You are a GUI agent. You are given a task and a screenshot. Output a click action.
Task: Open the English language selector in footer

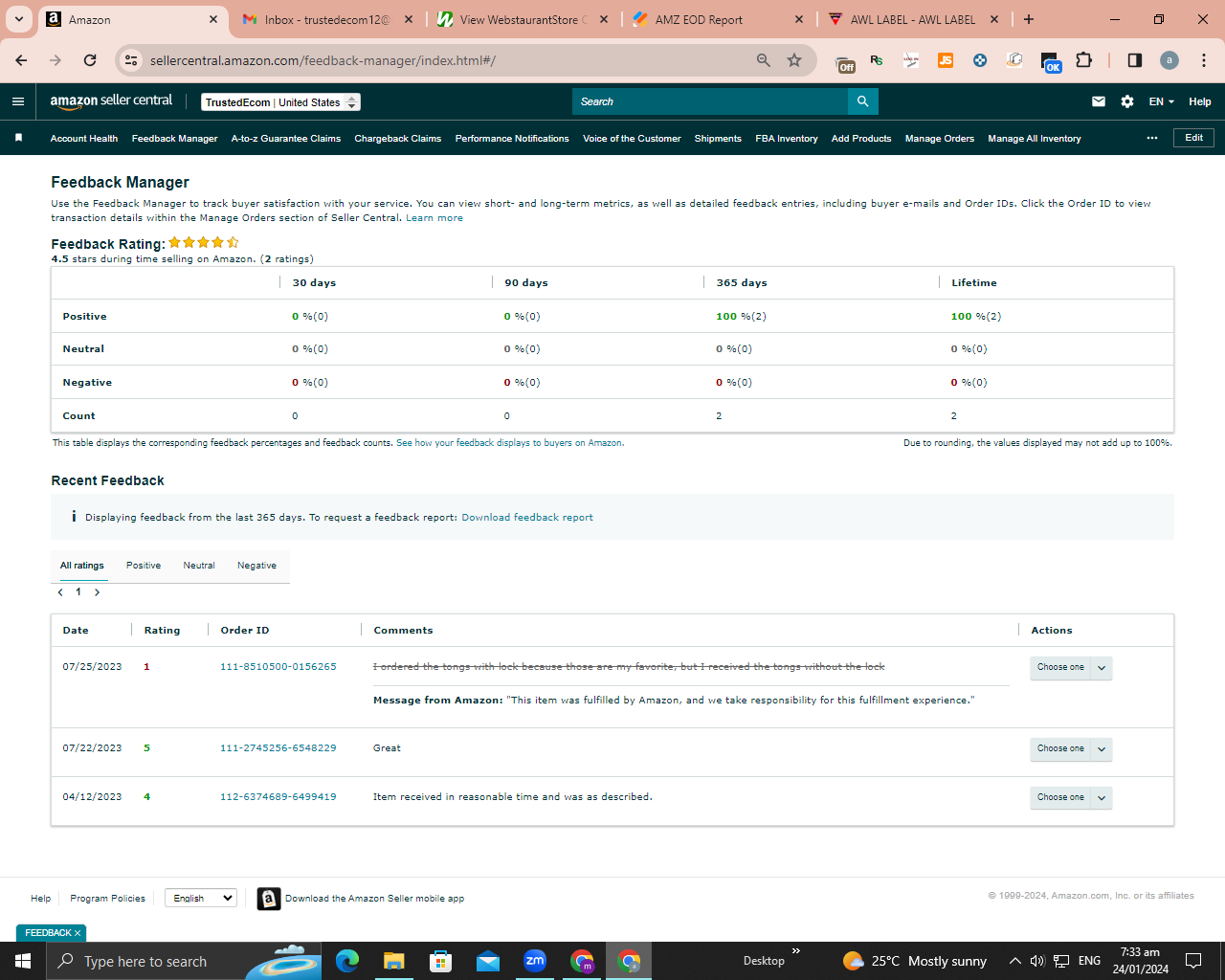pyautogui.click(x=201, y=898)
